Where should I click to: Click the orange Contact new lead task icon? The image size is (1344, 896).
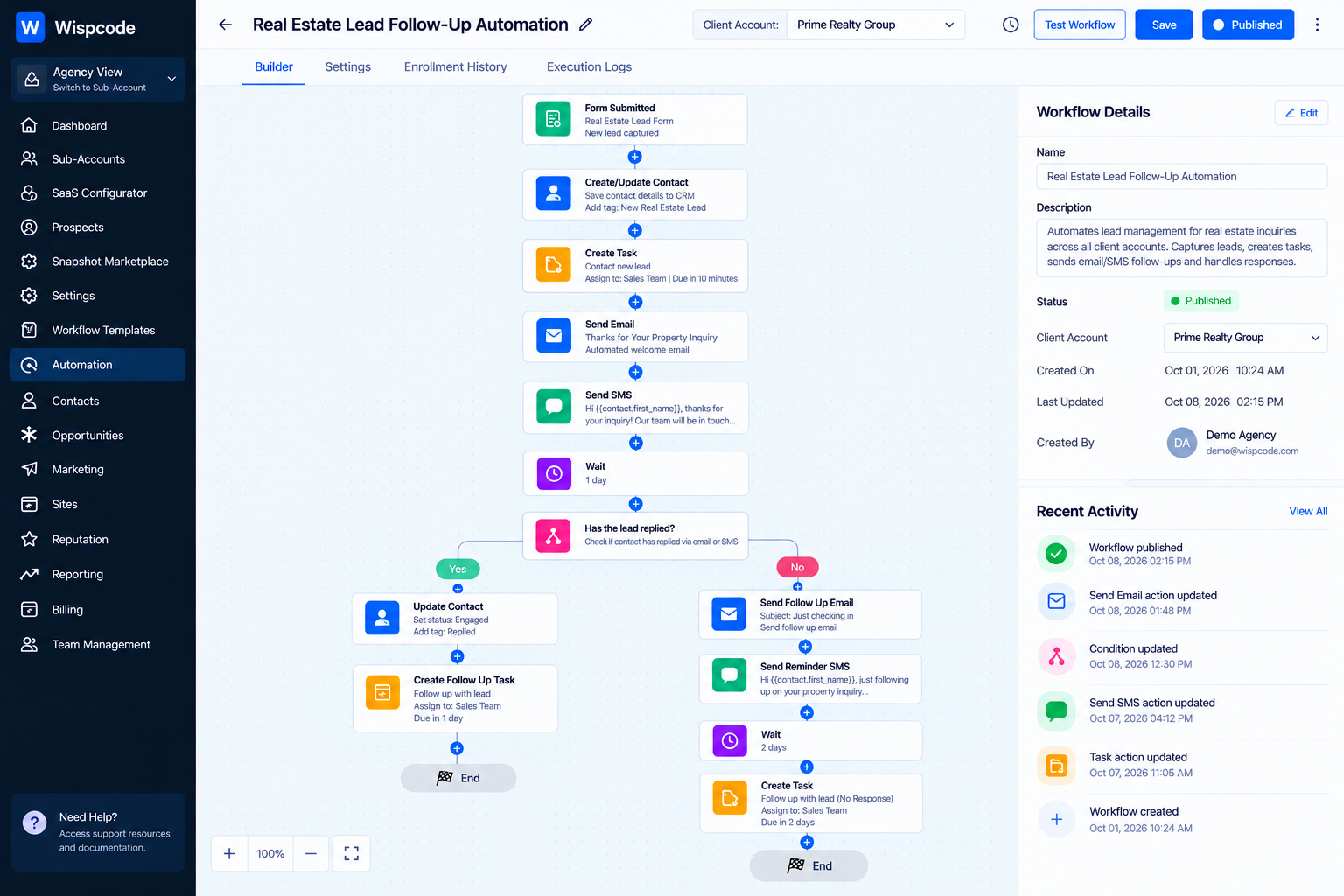pos(553,265)
